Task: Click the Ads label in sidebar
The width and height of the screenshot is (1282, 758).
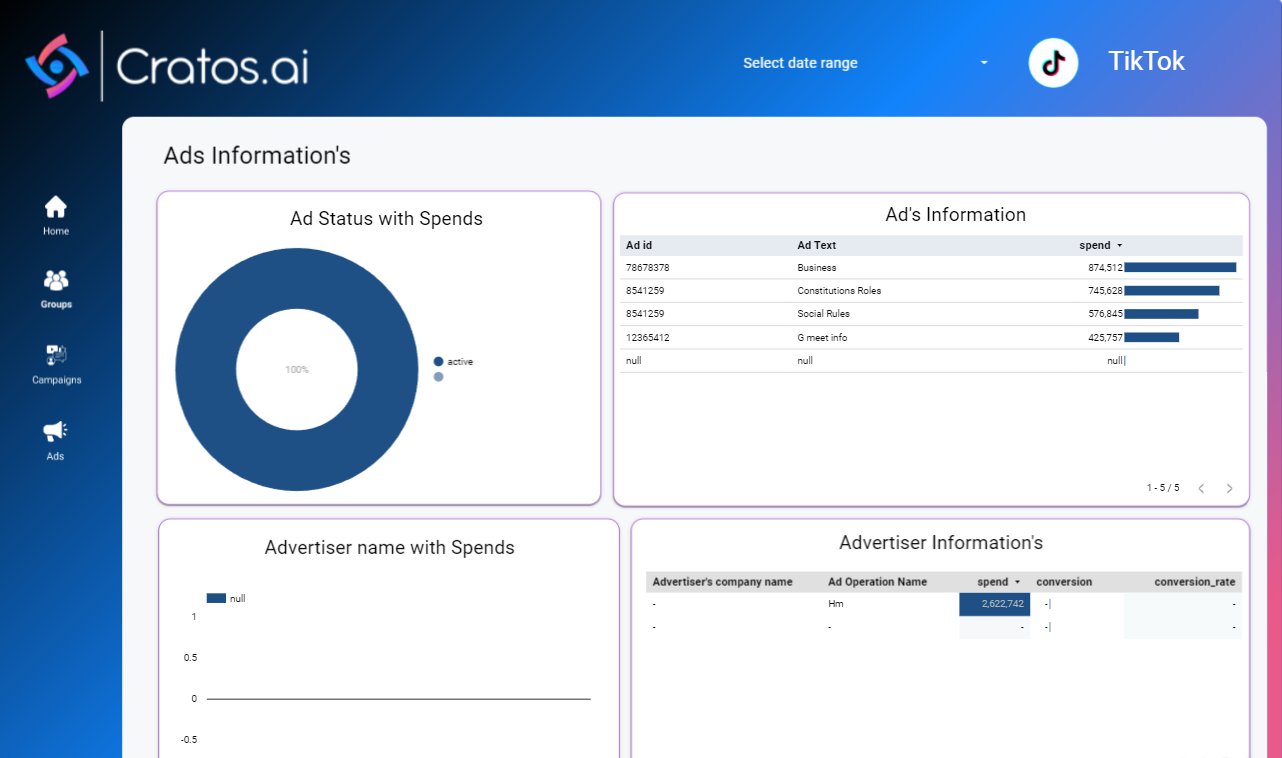Action: pos(55,456)
